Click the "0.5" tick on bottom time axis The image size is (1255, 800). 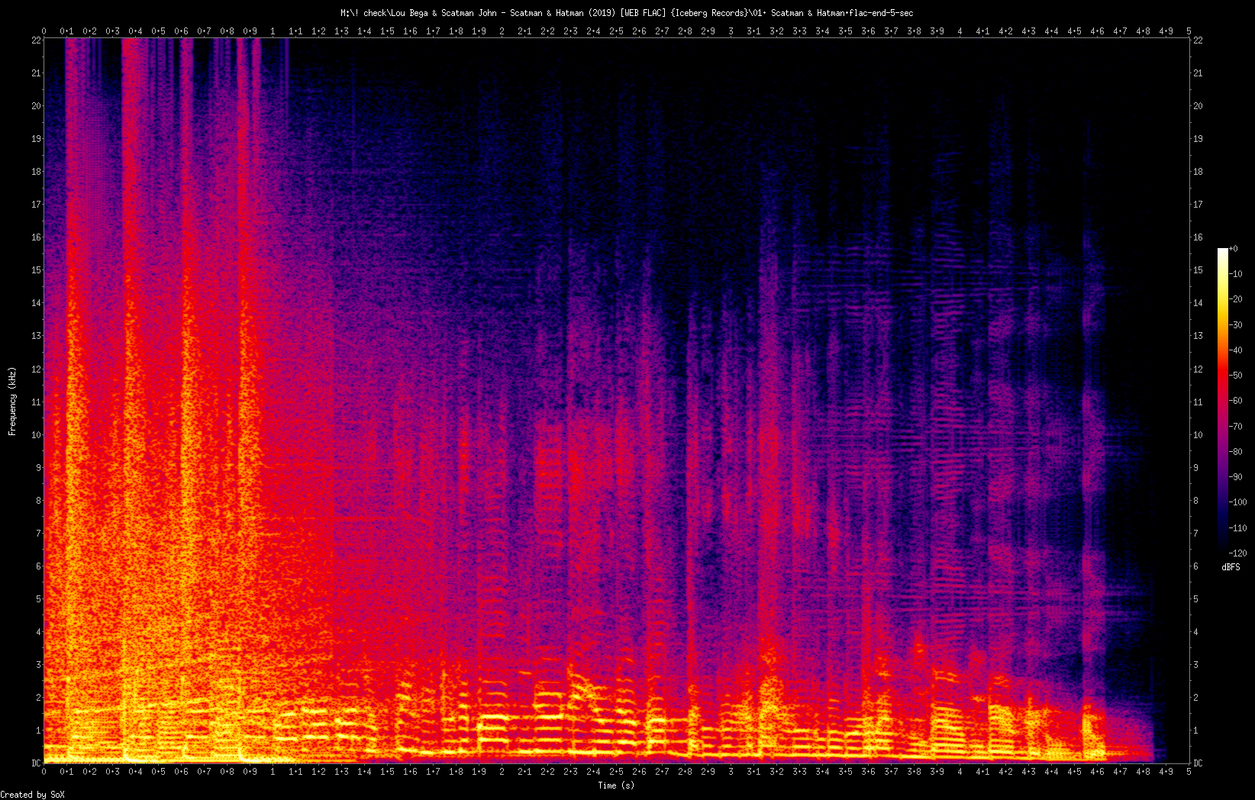point(158,772)
